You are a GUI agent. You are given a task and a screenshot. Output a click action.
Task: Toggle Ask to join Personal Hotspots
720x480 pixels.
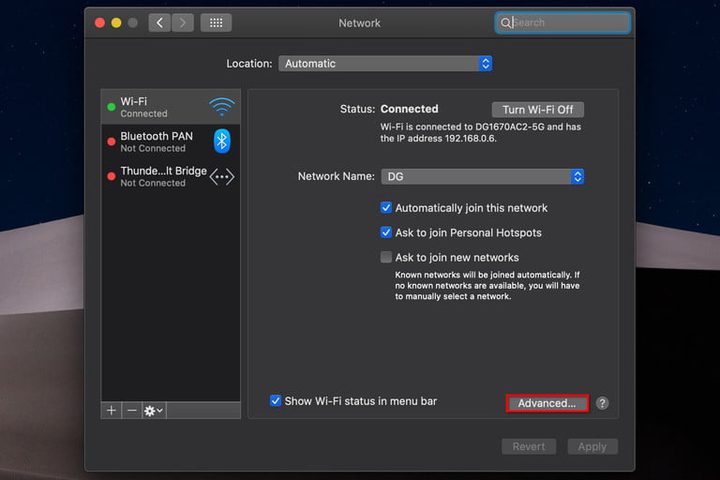point(386,233)
